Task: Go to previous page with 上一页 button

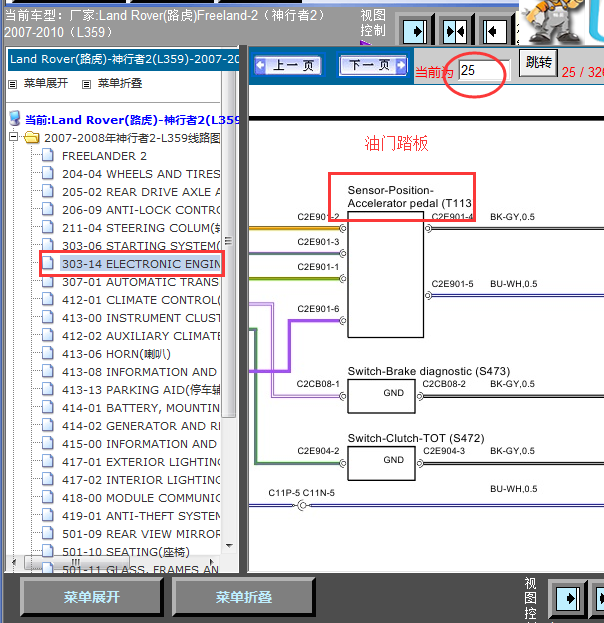Action: 288,65
